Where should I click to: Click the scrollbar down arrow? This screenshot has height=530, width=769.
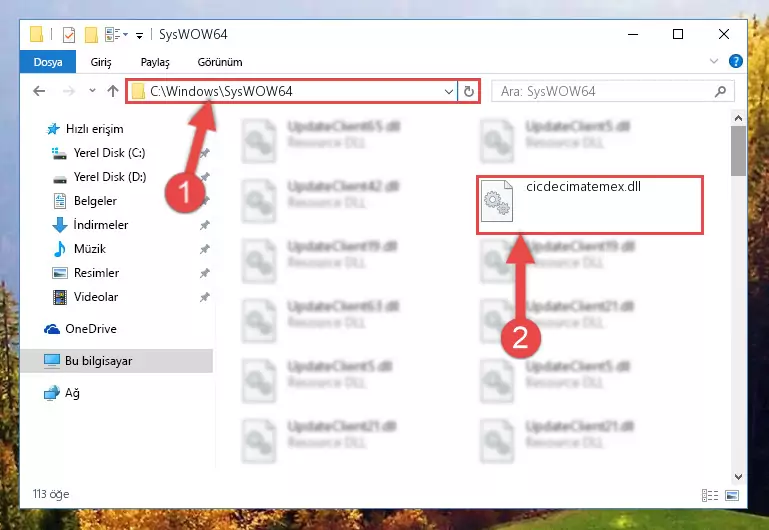[x=738, y=477]
